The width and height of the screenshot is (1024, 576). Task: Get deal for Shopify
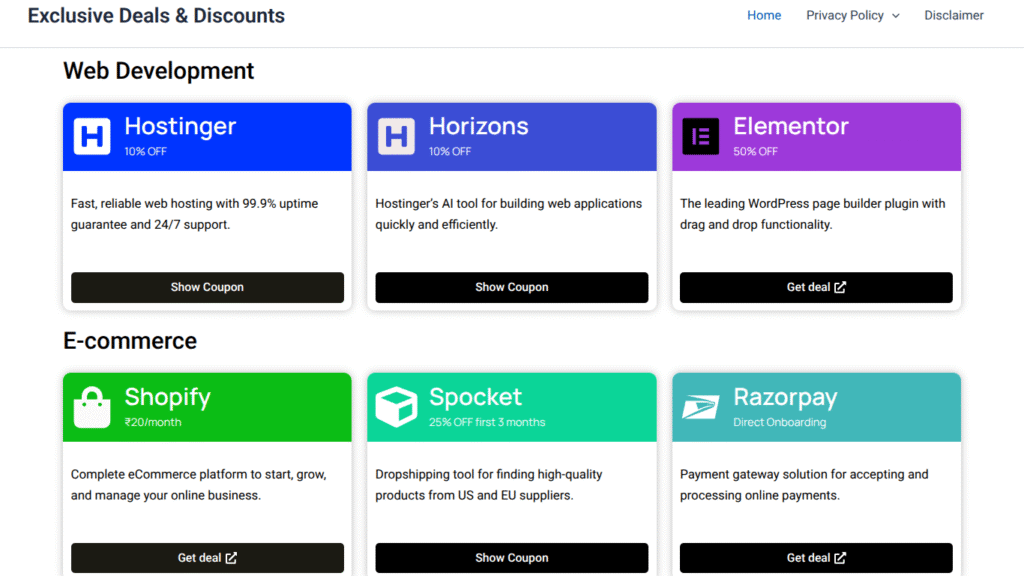click(207, 558)
